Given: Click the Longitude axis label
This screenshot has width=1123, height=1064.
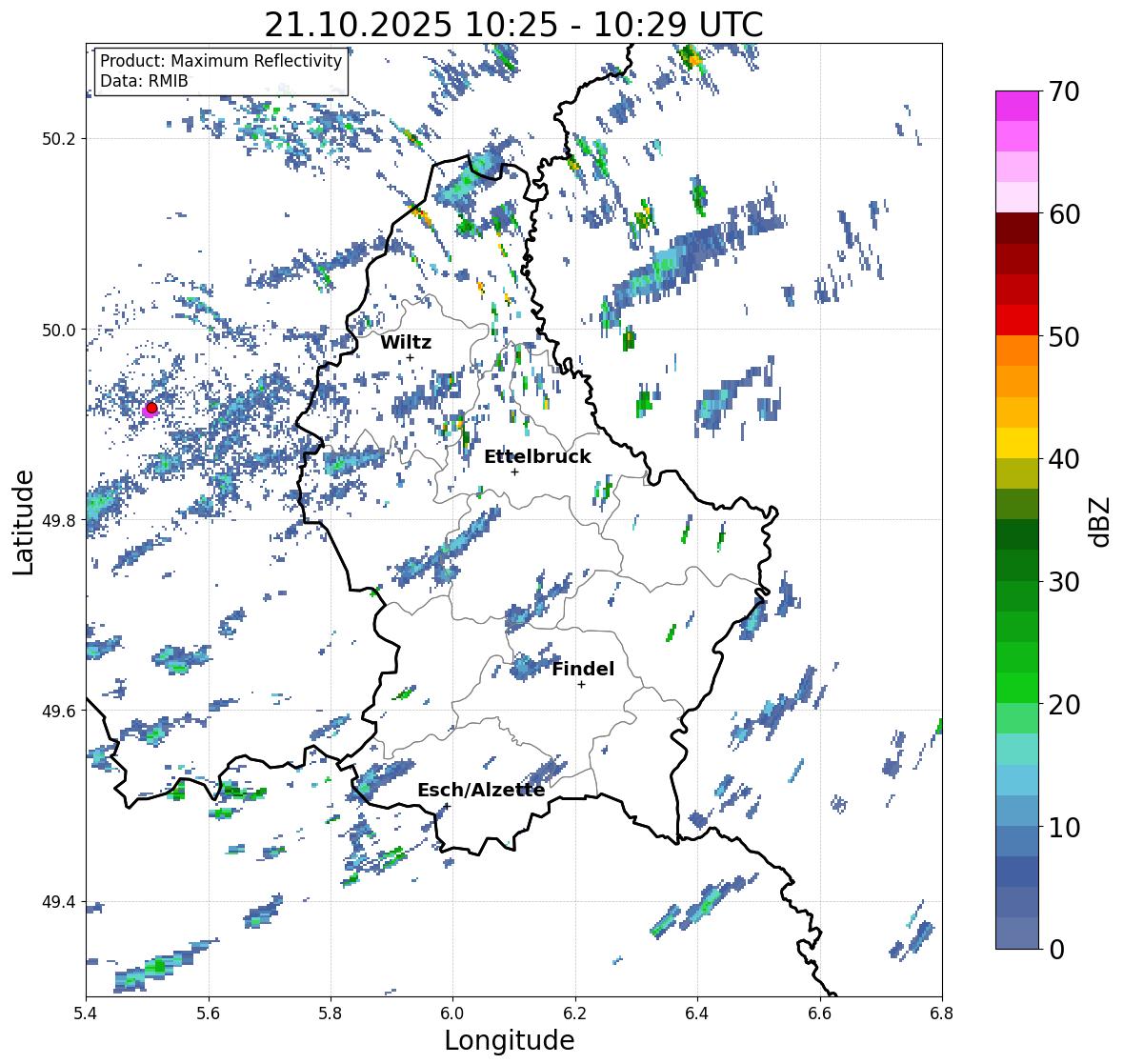Looking at the screenshot, I should [510, 1040].
